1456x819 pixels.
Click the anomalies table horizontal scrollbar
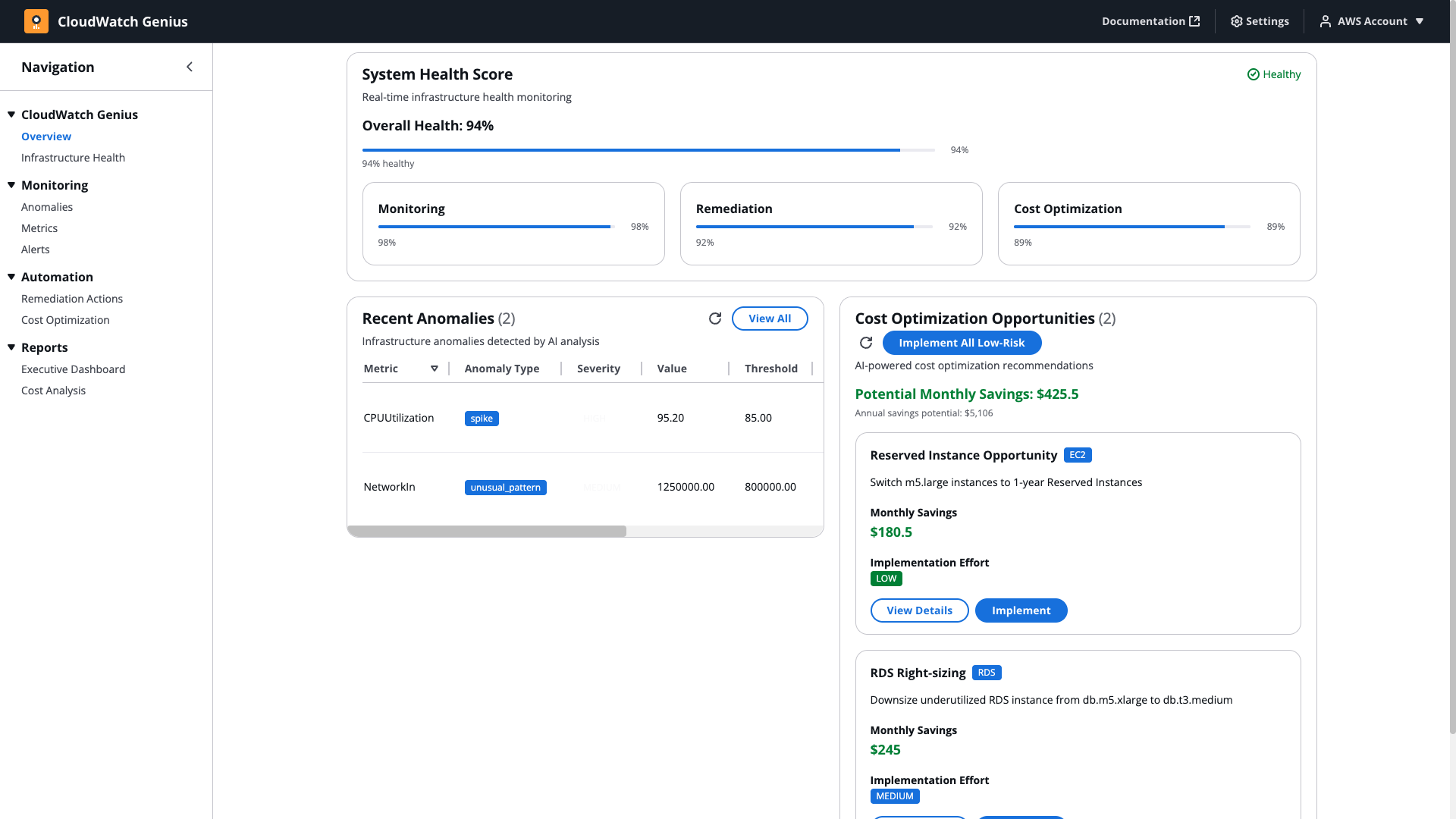(486, 532)
